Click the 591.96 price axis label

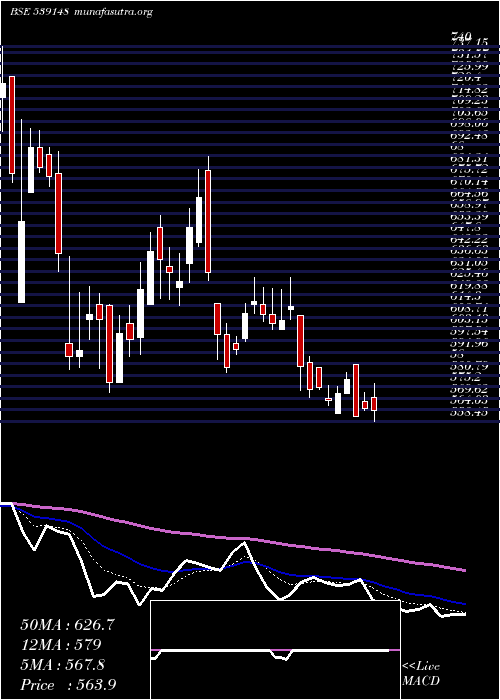click(x=469, y=344)
